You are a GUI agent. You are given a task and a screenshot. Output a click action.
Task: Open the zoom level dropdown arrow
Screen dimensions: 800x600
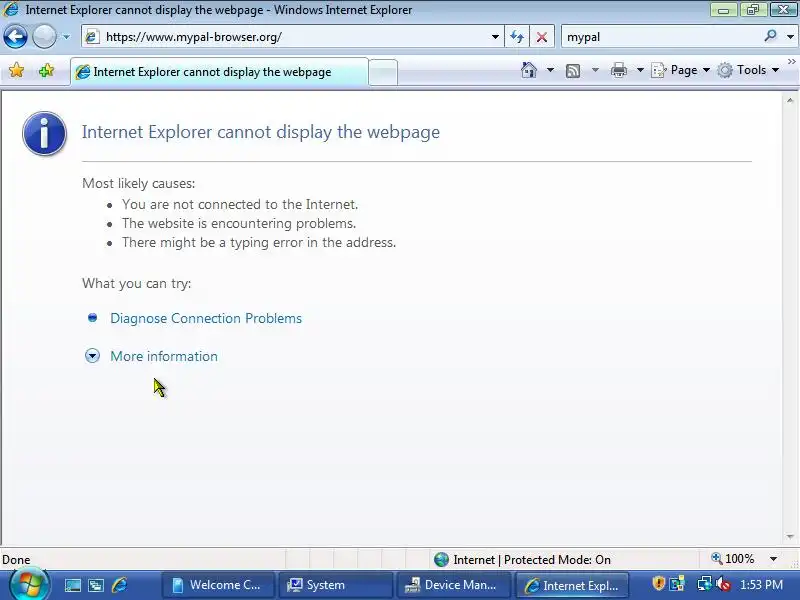click(x=773, y=559)
